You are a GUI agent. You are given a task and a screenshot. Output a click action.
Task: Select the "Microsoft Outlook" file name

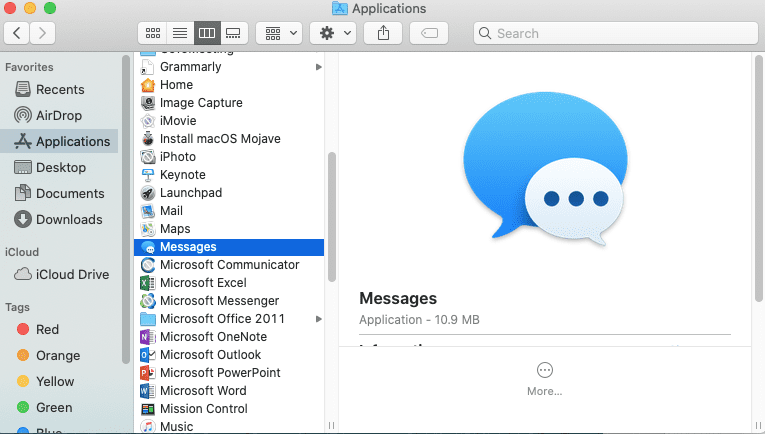point(211,355)
